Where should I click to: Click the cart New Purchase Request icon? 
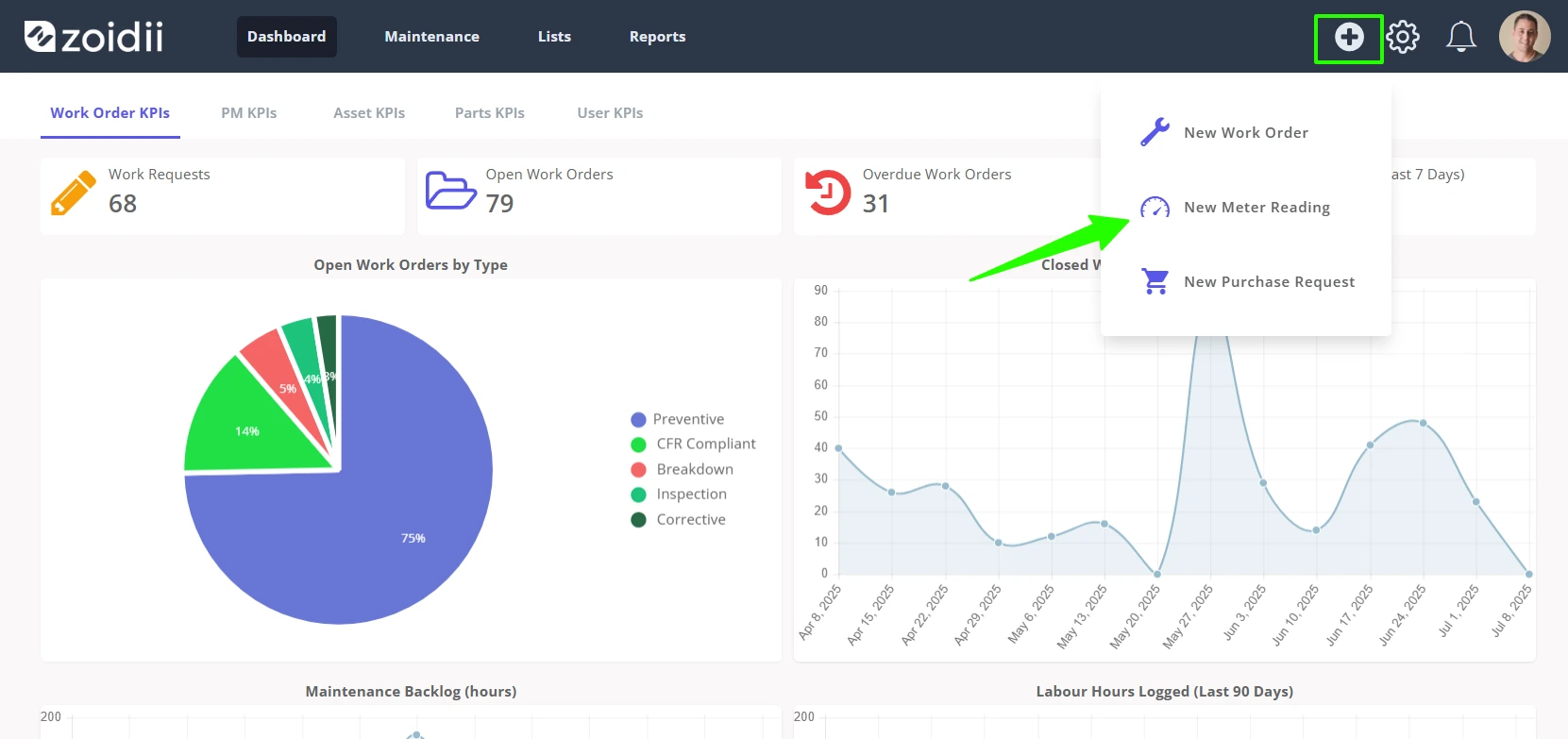coord(1155,281)
